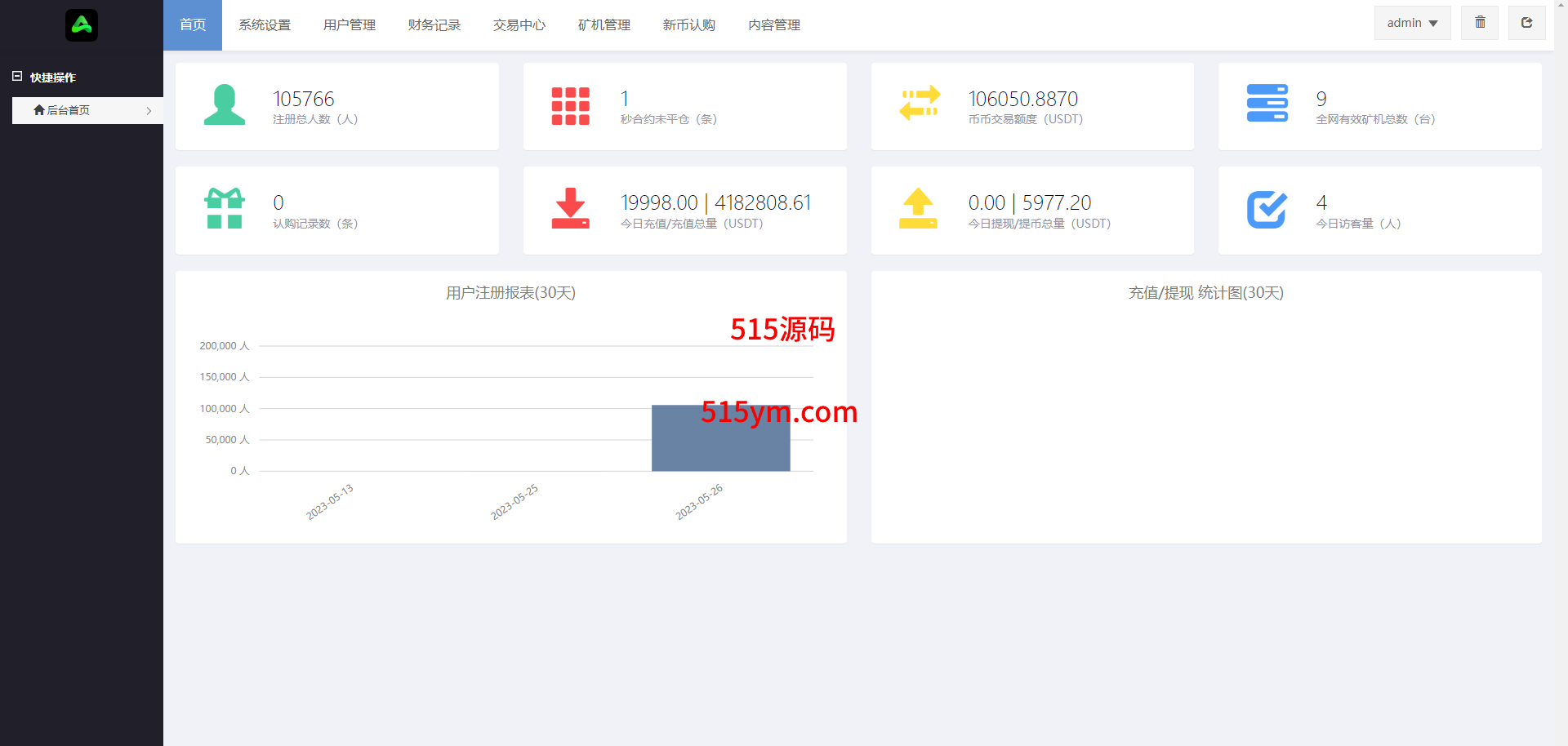Open the 系统设置 menu
The height and width of the screenshot is (746, 1568).
click(x=265, y=25)
